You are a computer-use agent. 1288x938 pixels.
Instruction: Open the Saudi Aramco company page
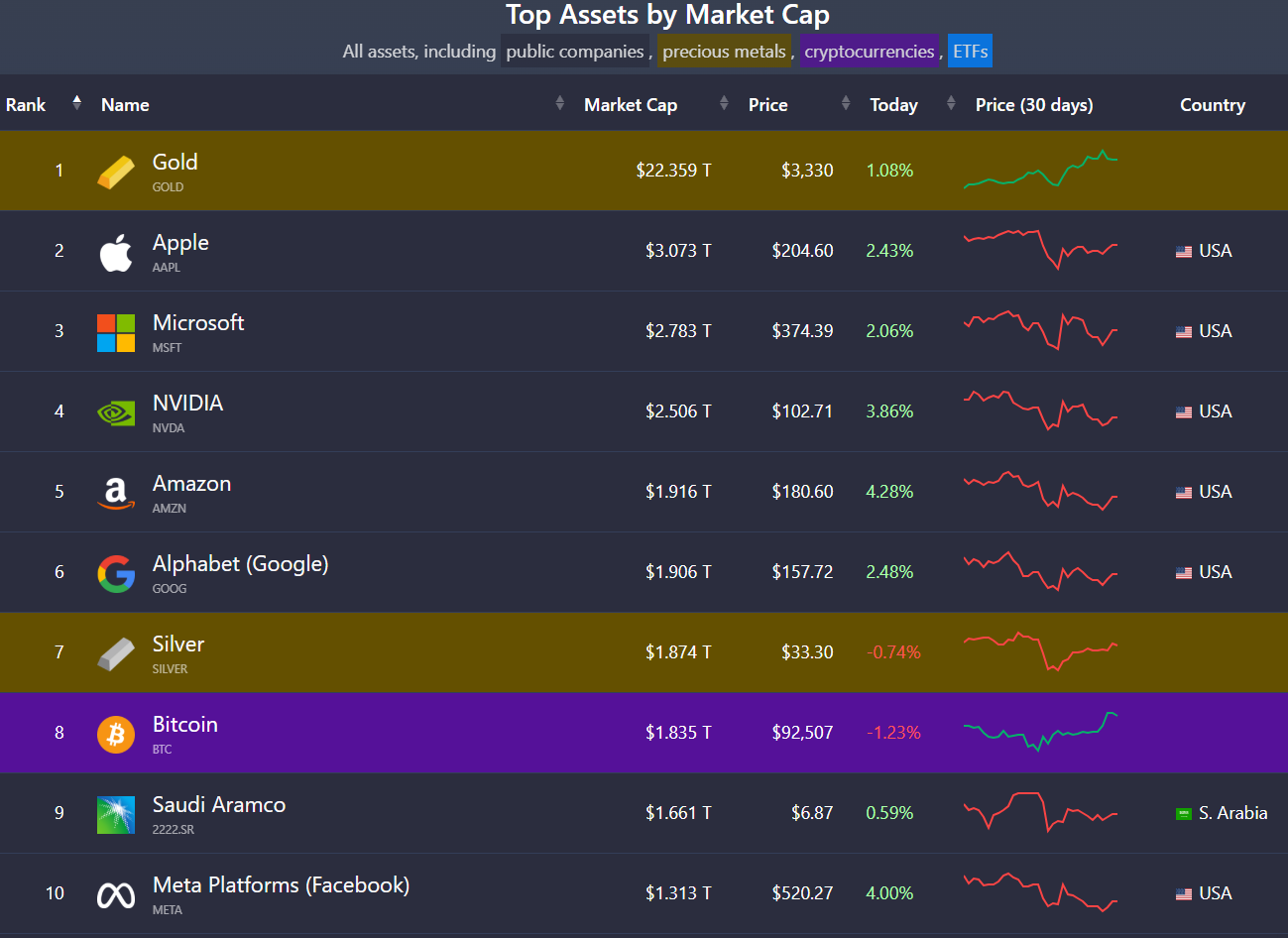point(219,805)
